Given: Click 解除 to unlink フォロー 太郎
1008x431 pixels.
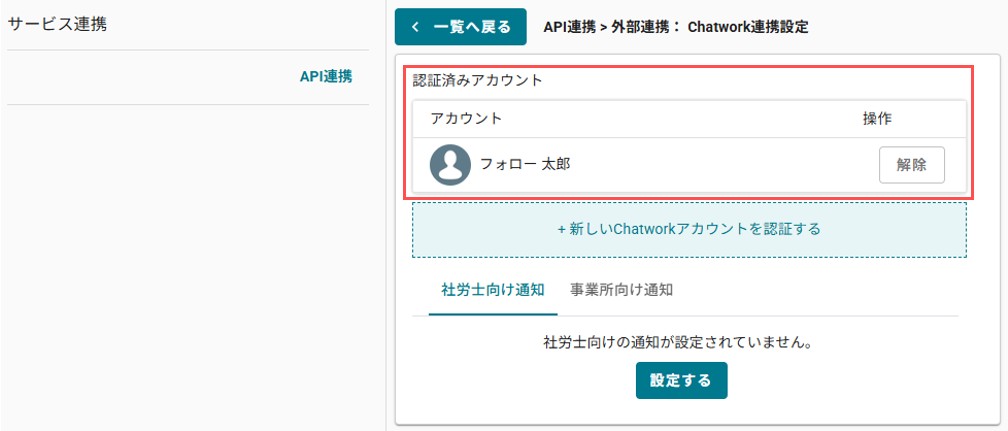Looking at the screenshot, I should (x=912, y=165).
